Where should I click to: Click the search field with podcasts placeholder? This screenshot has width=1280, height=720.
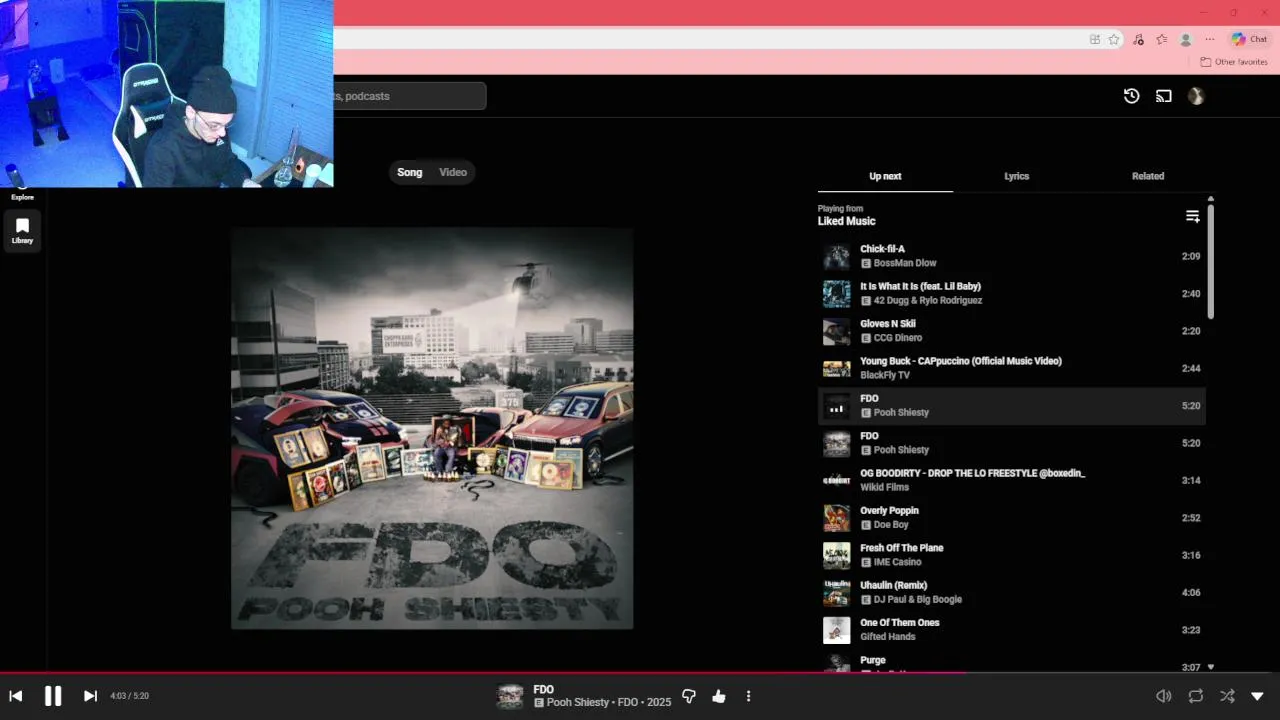pyautogui.click(x=410, y=96)
